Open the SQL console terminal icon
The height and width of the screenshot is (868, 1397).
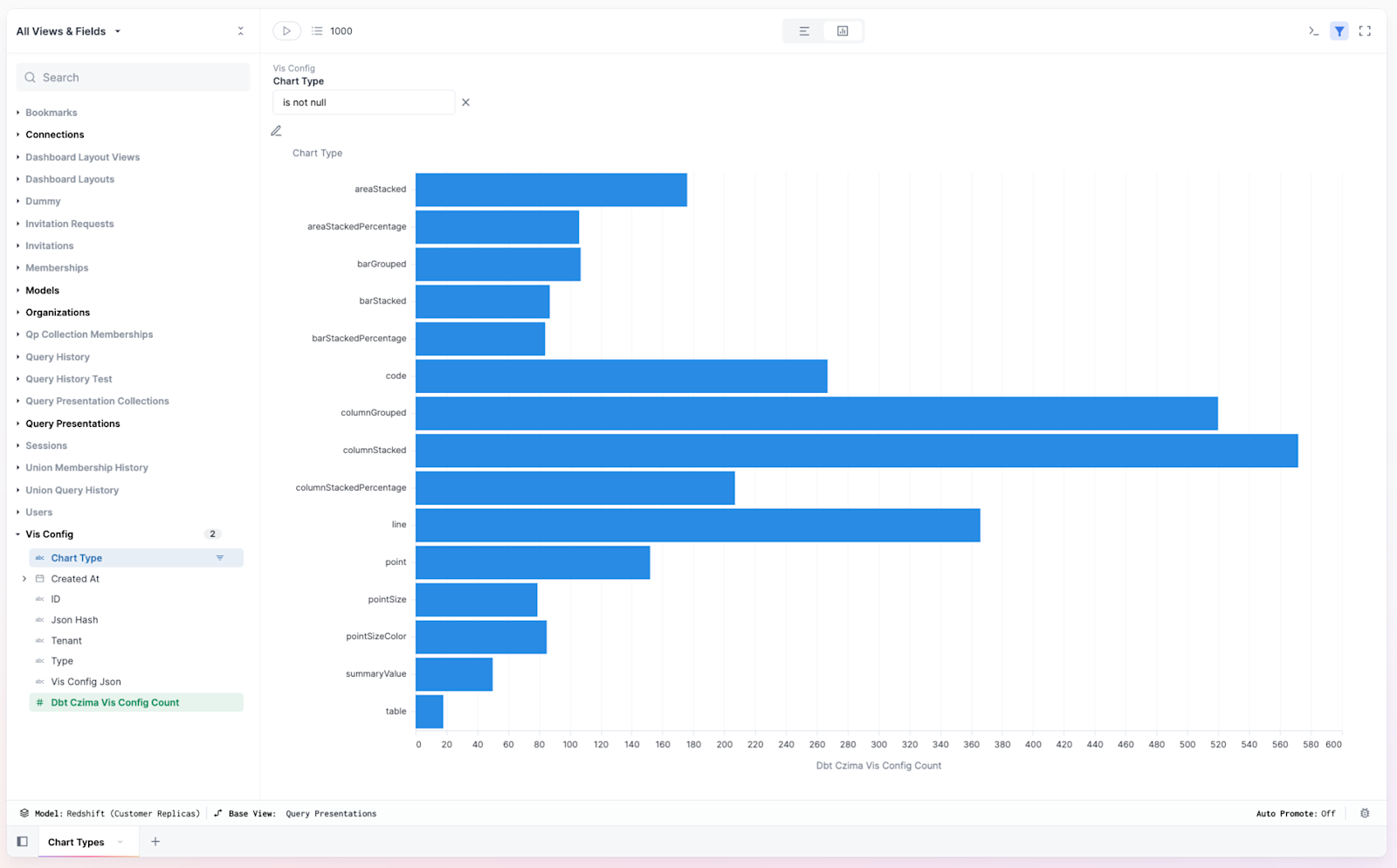click(1313, 31)
